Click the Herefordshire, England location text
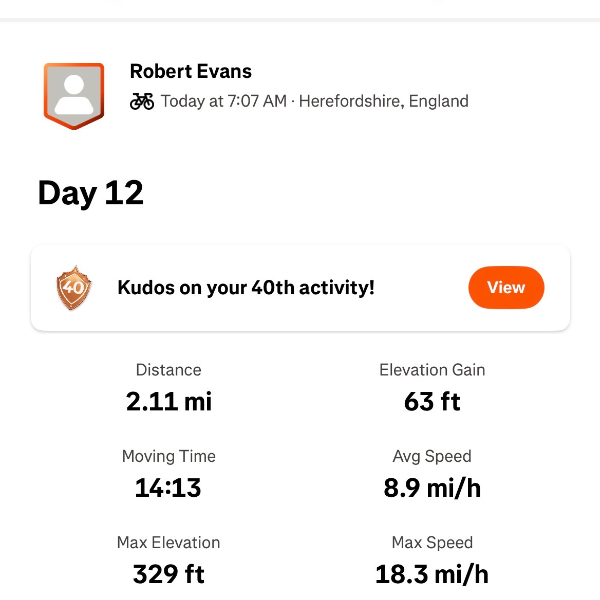Image resolution: width=600 pixels, height=600 pixels. (x=384, y=101)
